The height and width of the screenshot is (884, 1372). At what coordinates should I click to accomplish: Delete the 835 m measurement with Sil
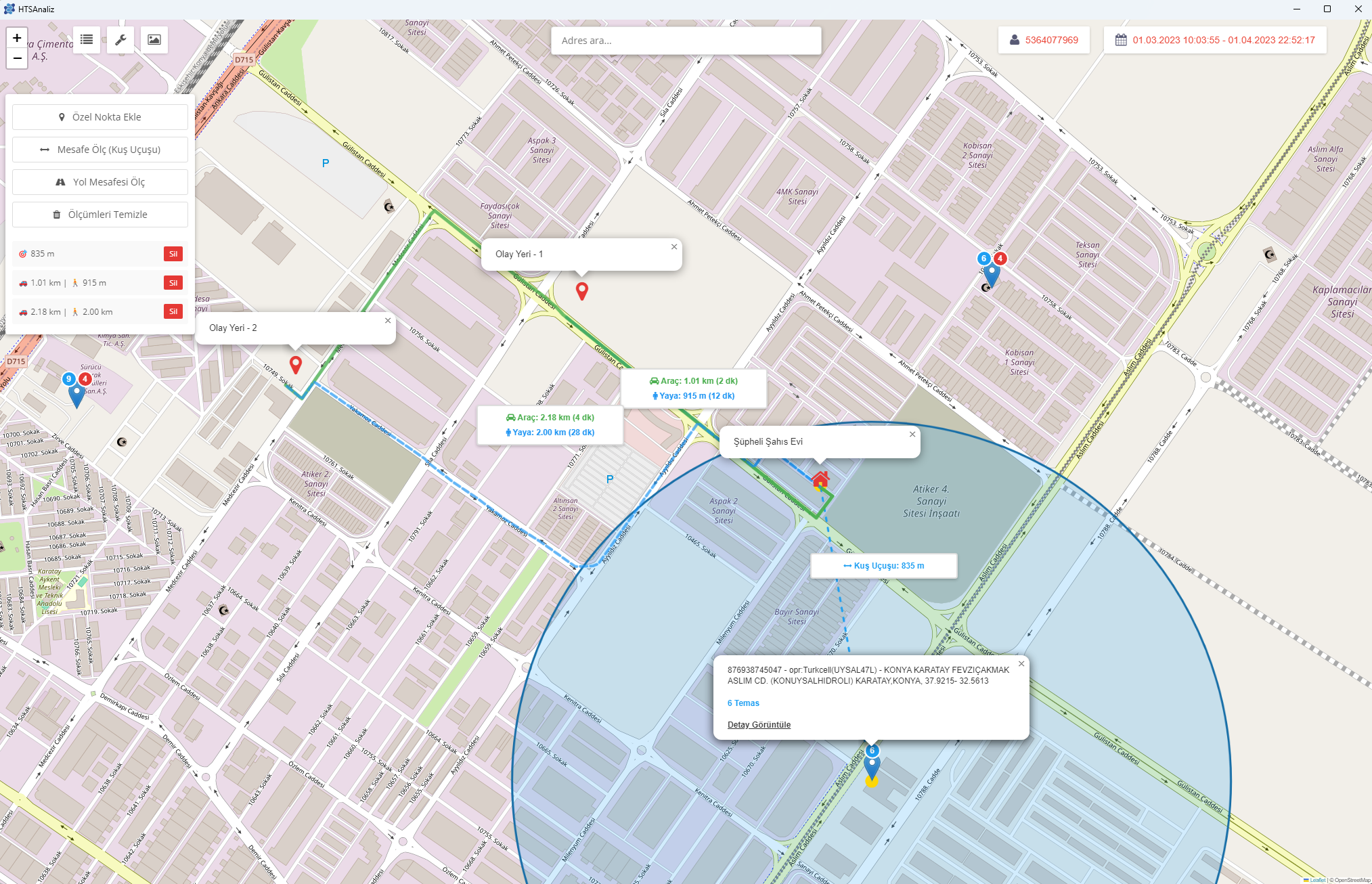(x=173, y=254)
